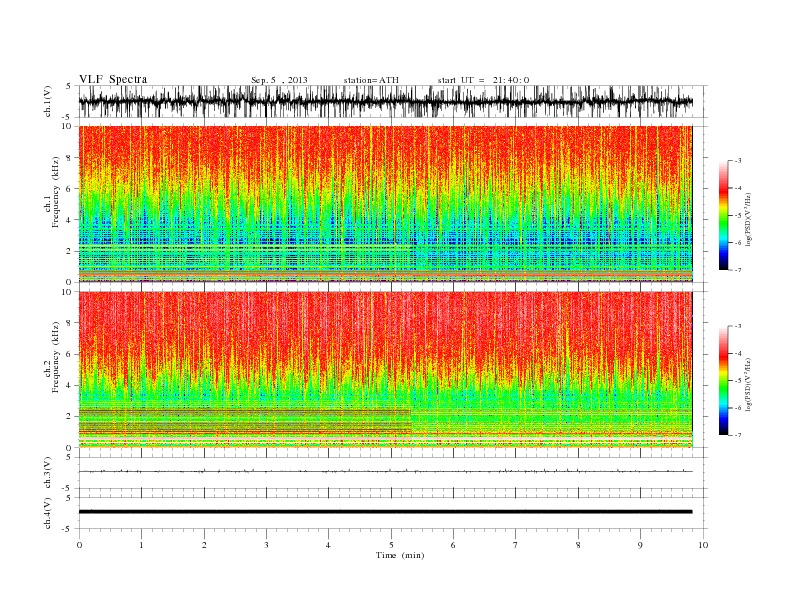This screenshot has width=792, height=612.
Task: Click the thick ch.4 voltage trace
Action: 385,512
